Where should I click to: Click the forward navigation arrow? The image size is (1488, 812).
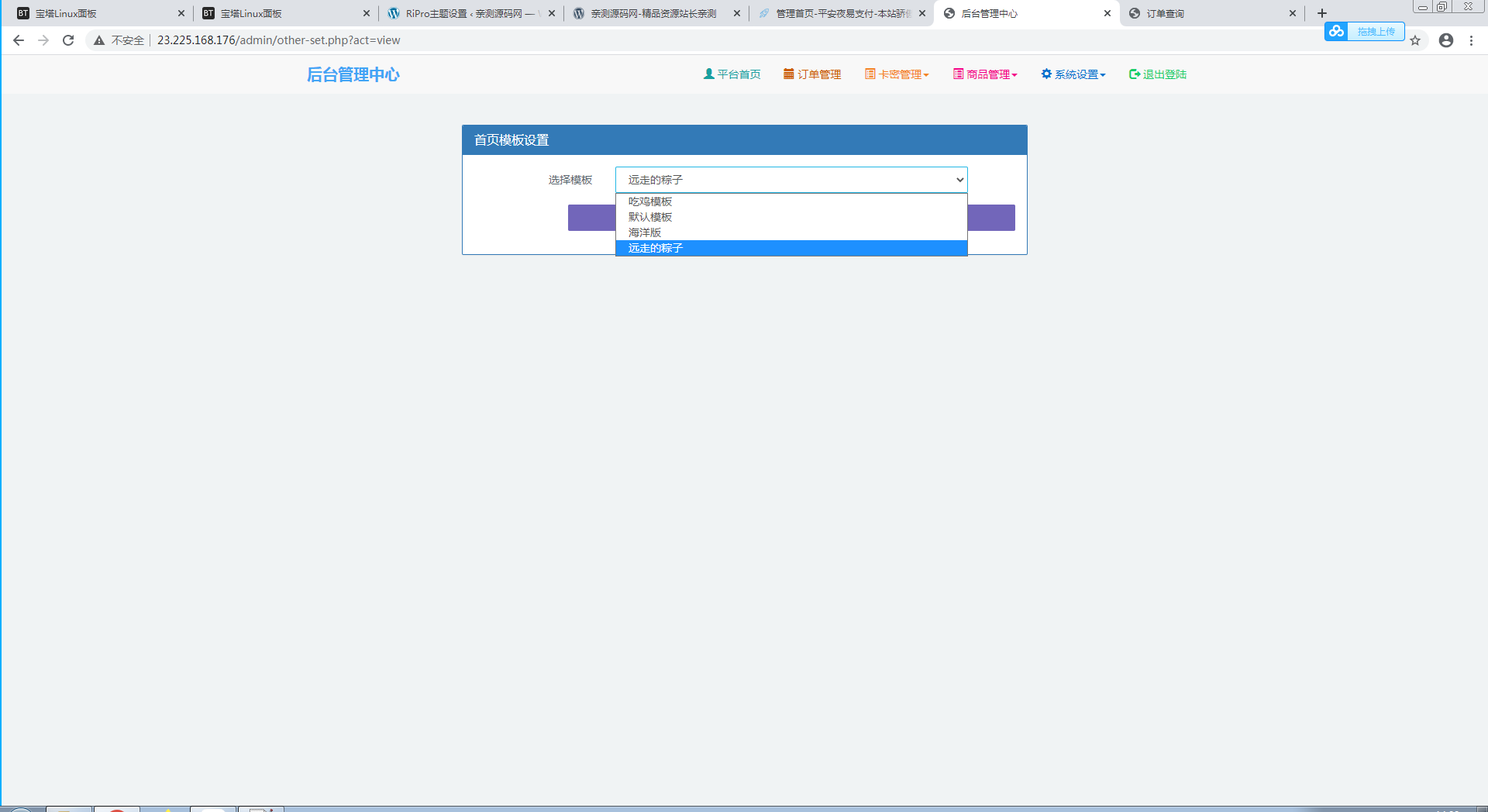43,40
